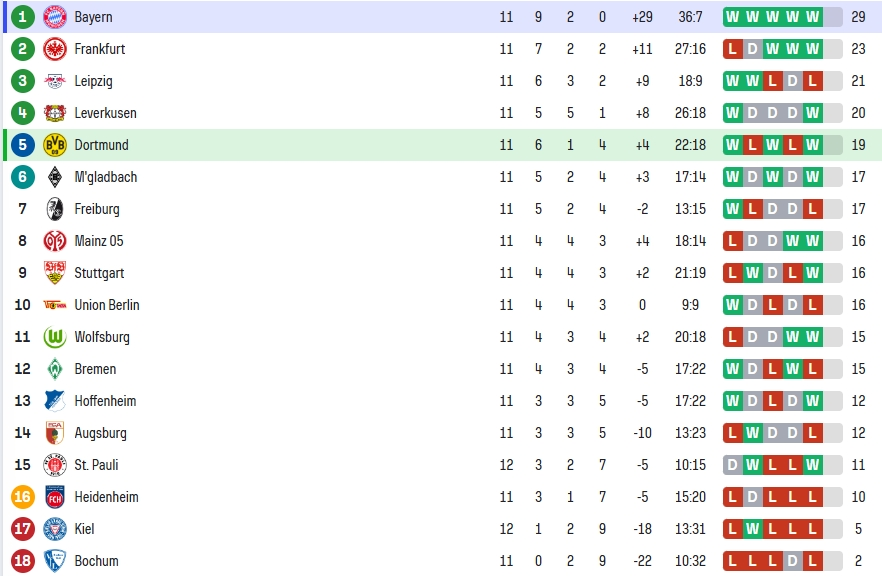The image size is (882, 576).
Task: Click Bayern's most recent W form badge
Action: (x=812, y=17)
